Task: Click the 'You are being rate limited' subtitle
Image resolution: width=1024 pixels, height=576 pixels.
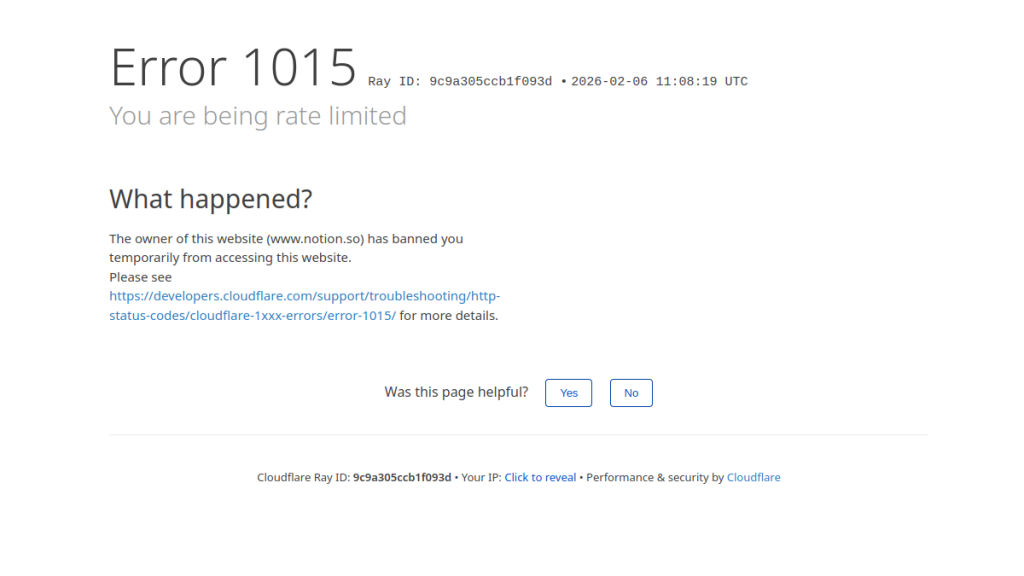Action: coord(258,116)
